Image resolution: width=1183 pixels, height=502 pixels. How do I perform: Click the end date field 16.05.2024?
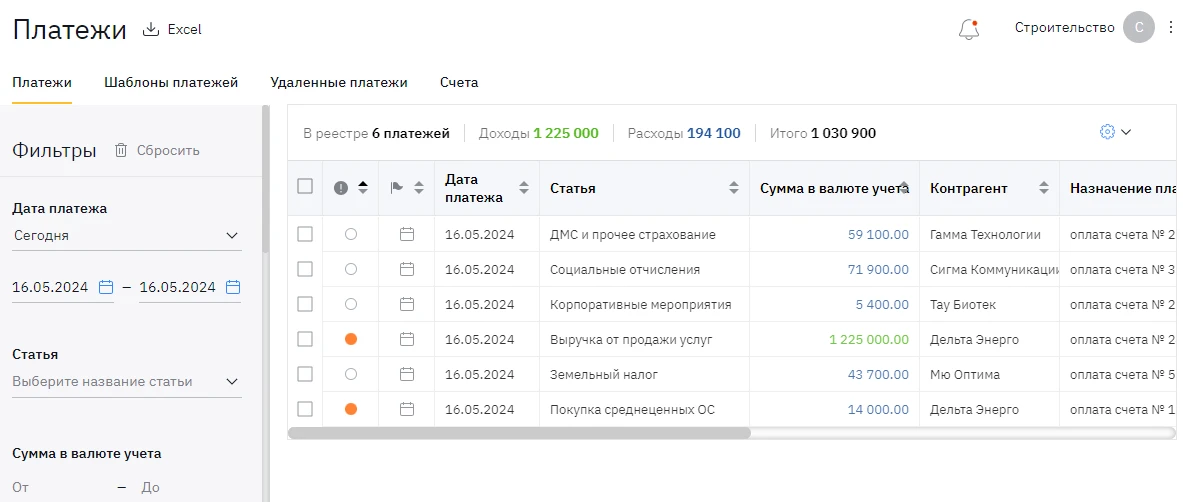tap(177, 287)
